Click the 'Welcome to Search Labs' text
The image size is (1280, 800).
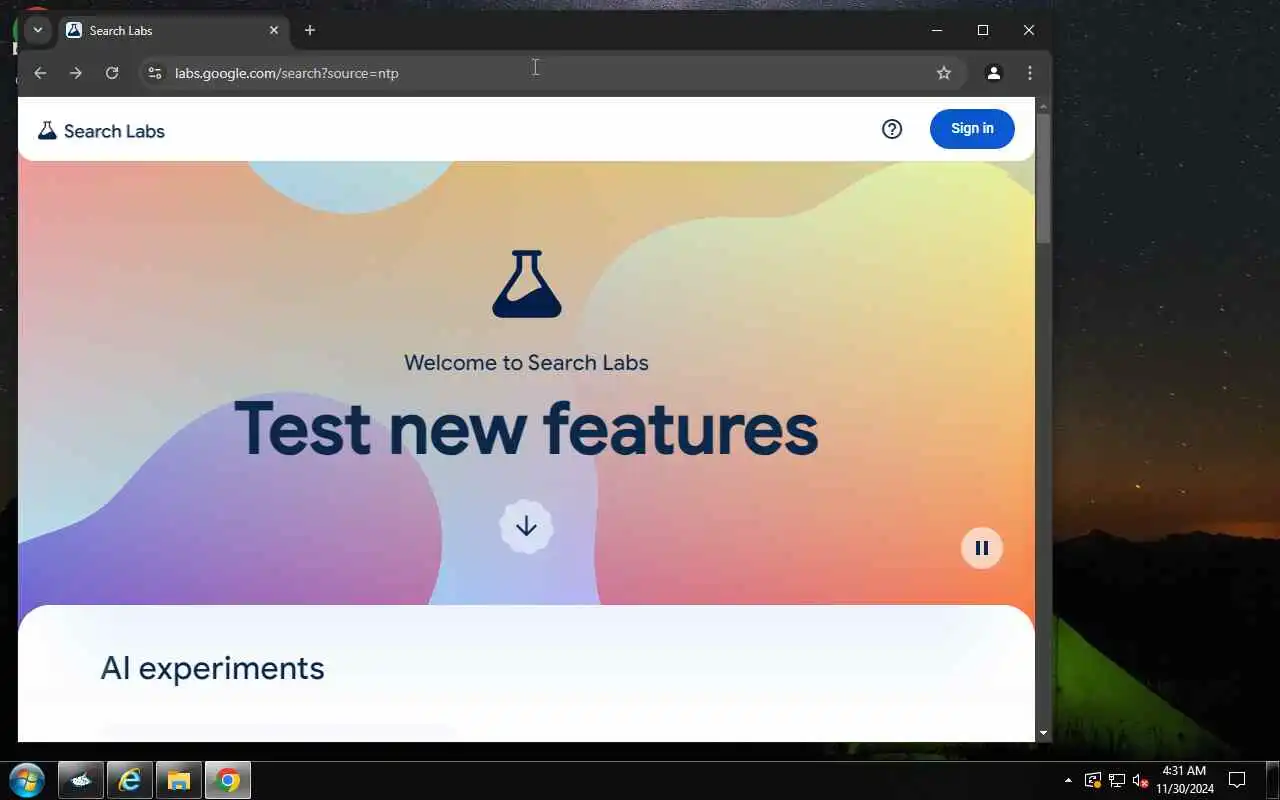pyautogui.click(x=526, y=362)
